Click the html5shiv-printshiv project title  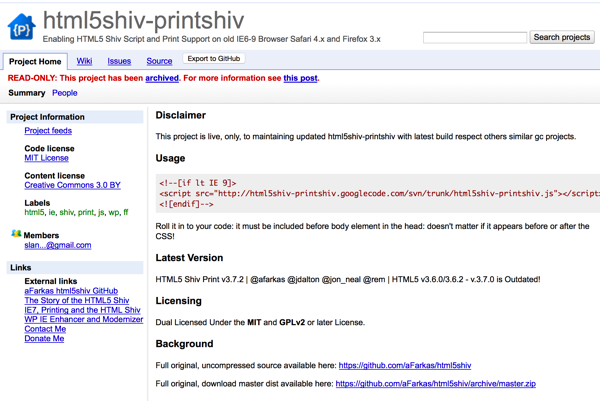coord(143,20)
